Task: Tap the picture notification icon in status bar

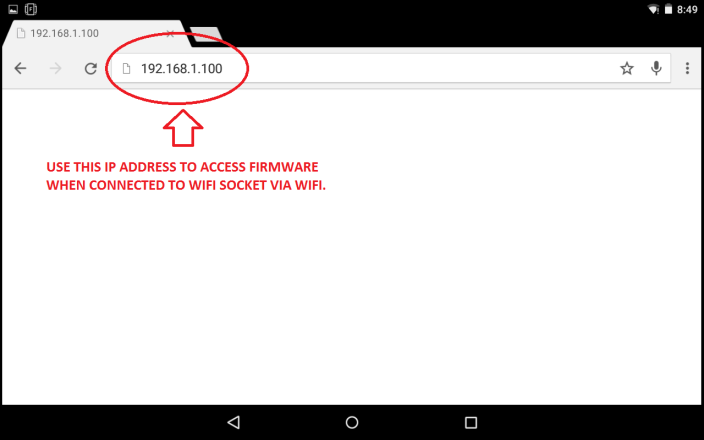Action: pos(13,9)
